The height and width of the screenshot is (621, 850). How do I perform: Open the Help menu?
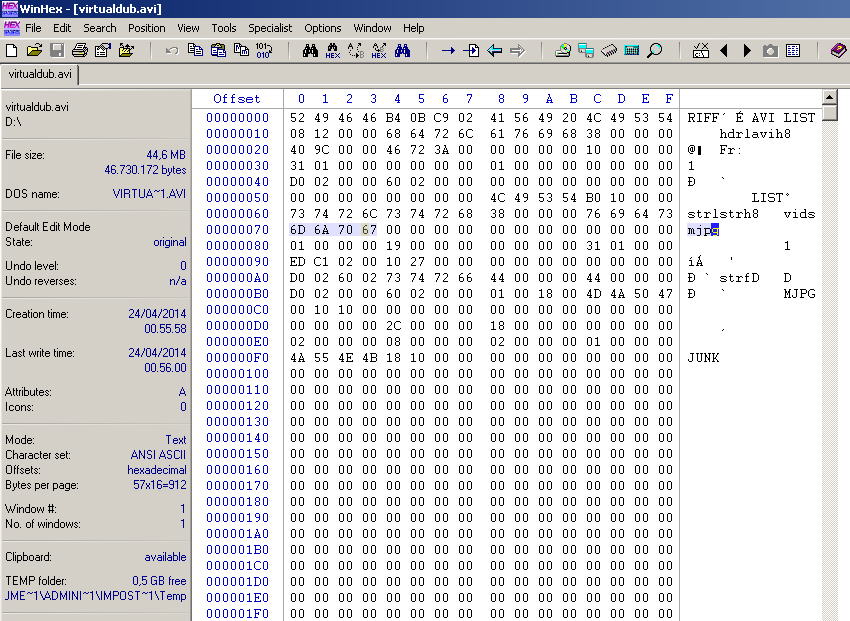pyautogui.click(x=414, y=28)
